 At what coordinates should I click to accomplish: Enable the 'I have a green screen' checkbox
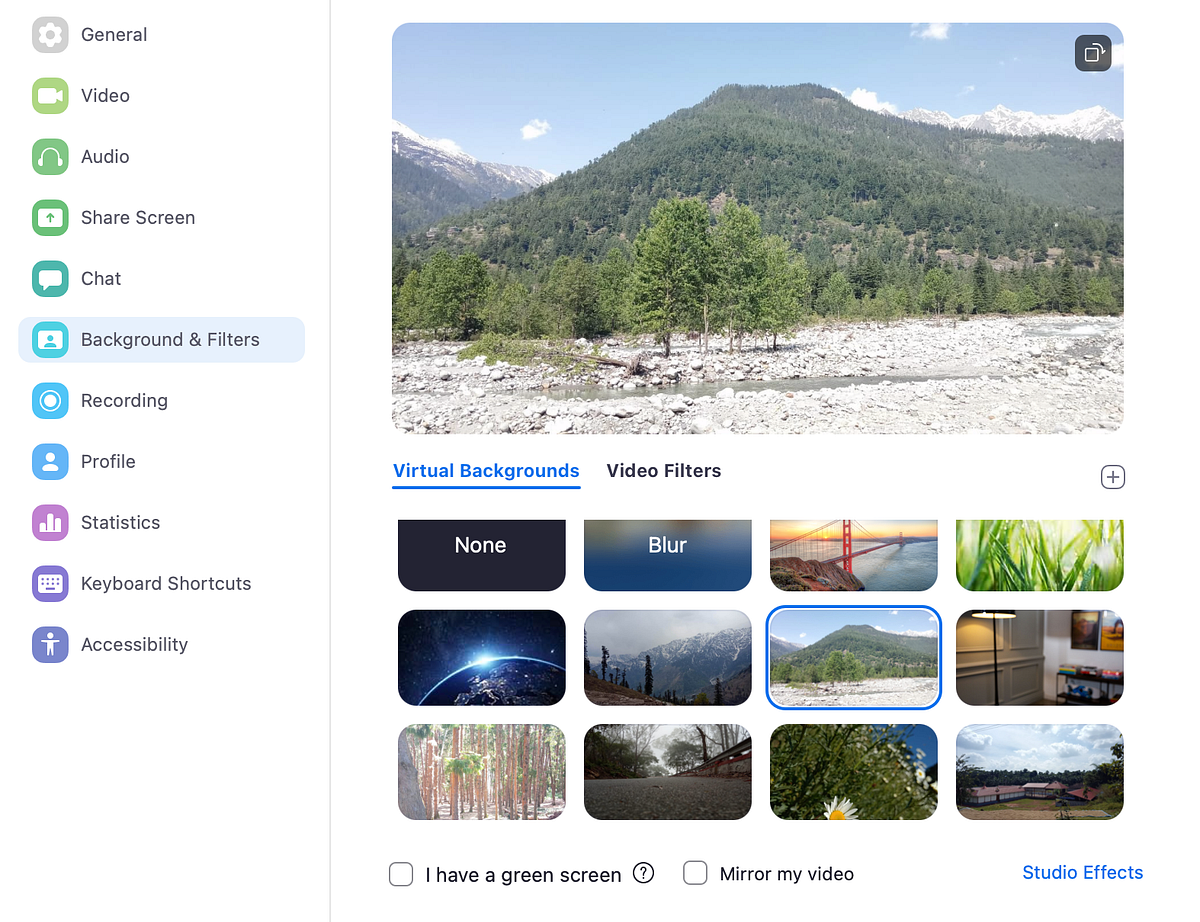click(401, 874)
